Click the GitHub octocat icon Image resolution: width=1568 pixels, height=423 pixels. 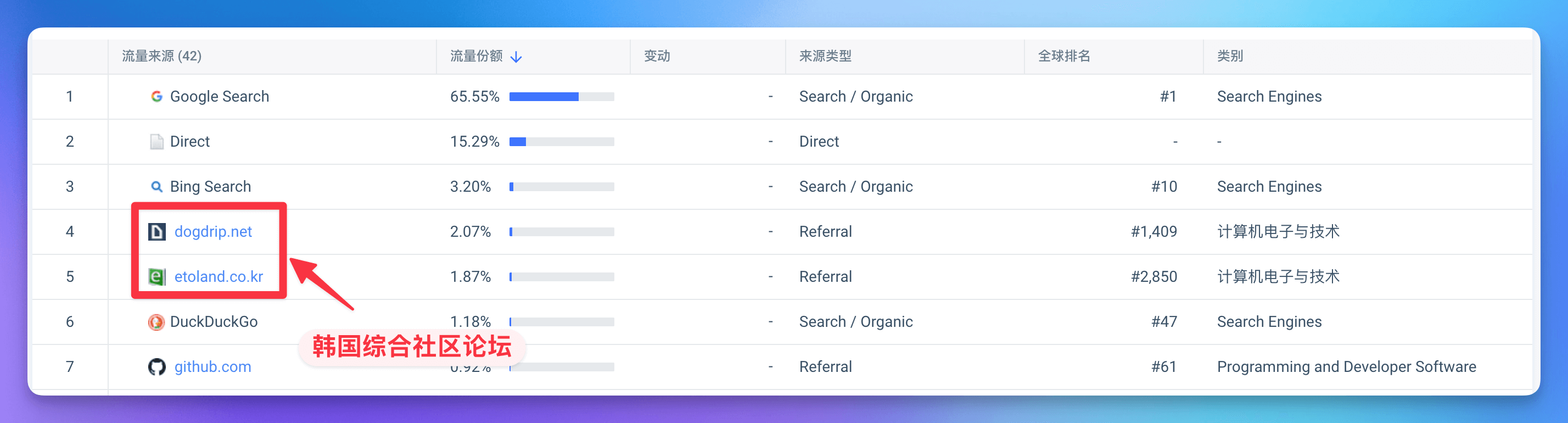tap(157, 367)
